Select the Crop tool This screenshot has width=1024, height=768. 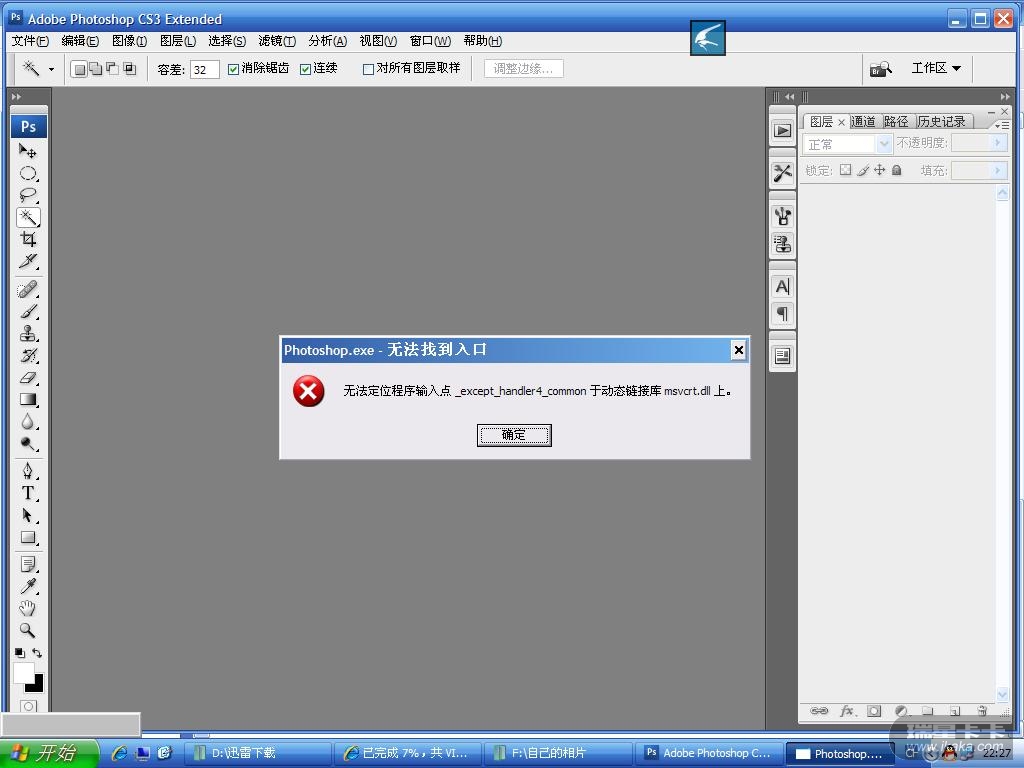(x=27, y=239)
